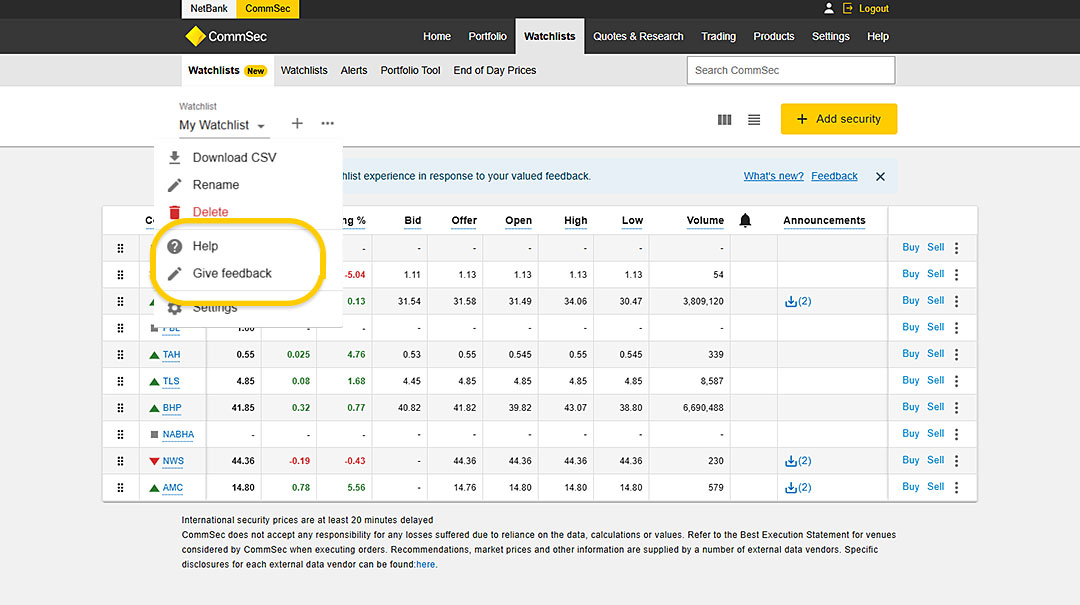Click the three-dot watchlist options icon
This screenshot has height=605, width=1080.
pos(327,123)
